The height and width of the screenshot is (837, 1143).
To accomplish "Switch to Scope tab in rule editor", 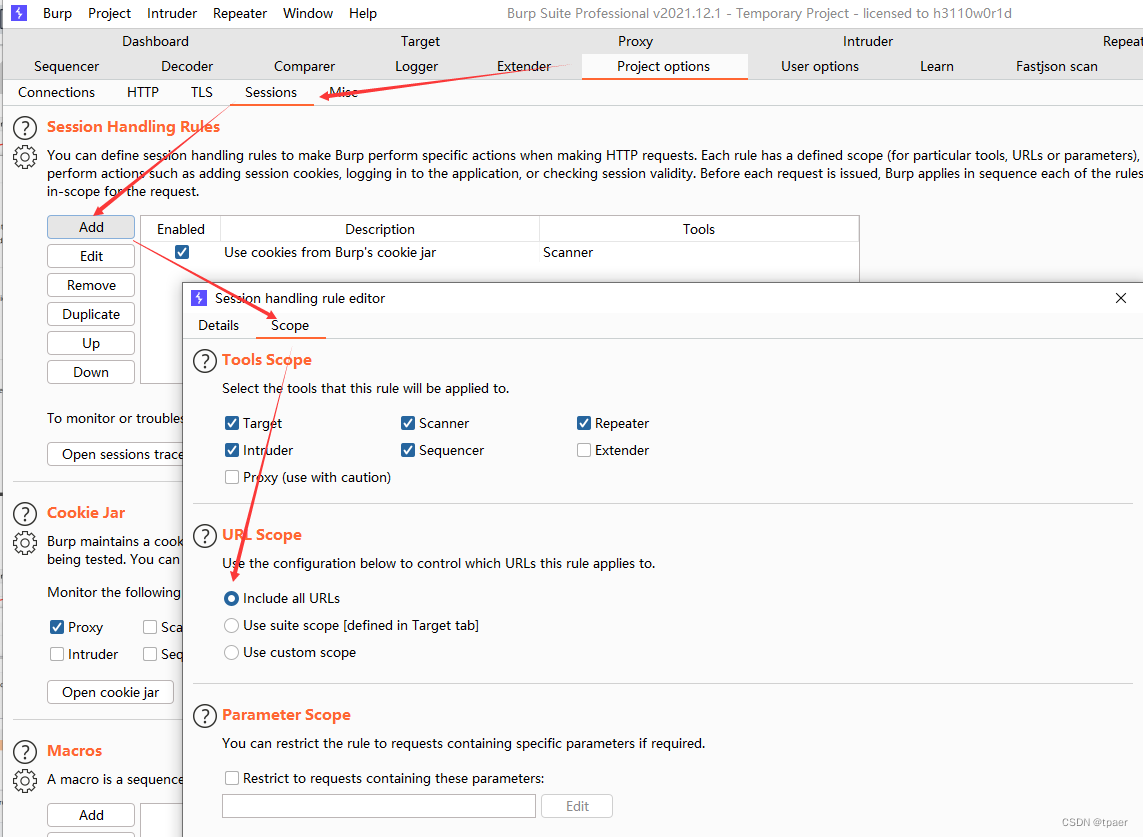I will [x=290, y=325].
